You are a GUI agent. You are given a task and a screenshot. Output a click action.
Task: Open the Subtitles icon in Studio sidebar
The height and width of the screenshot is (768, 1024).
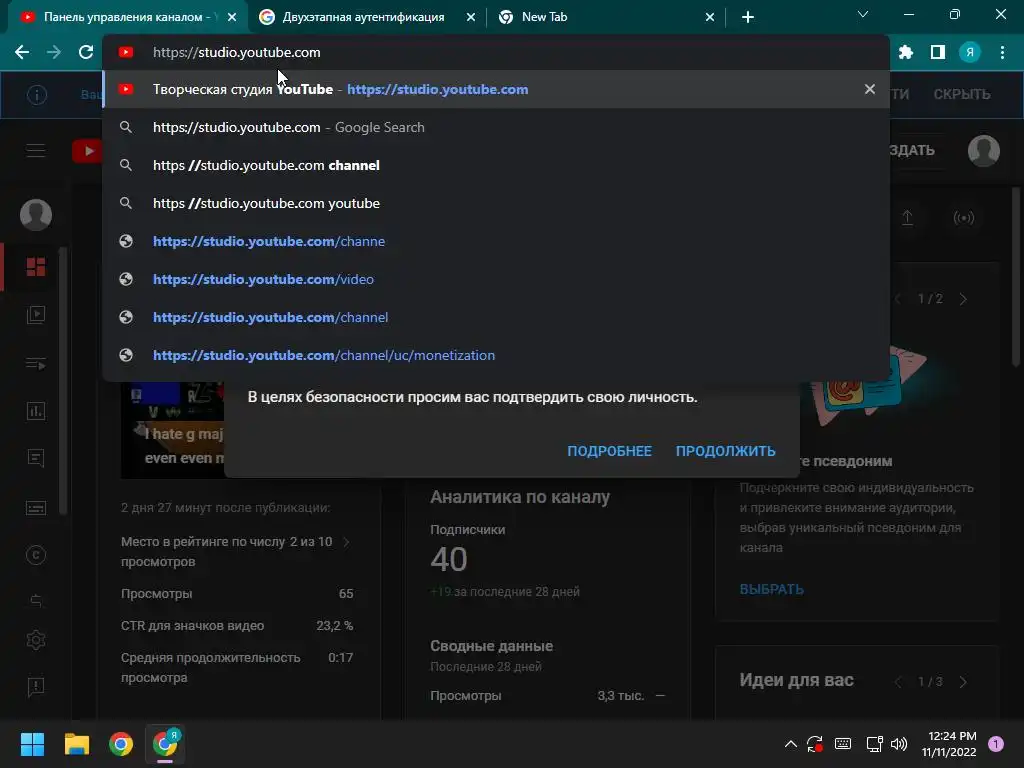(x=36, y=507)
